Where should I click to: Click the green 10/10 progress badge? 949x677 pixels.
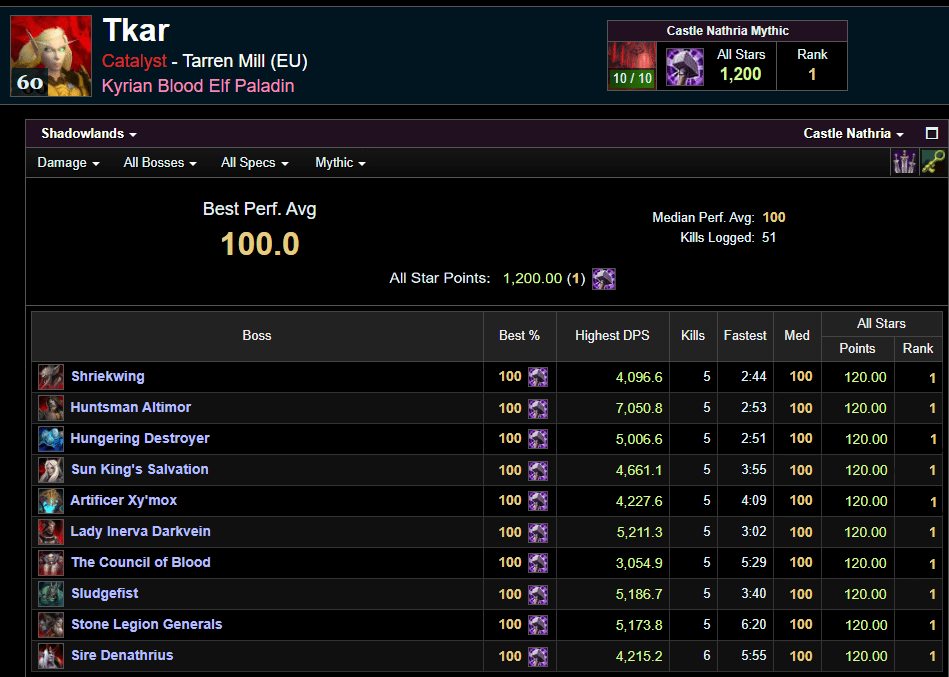631,78
